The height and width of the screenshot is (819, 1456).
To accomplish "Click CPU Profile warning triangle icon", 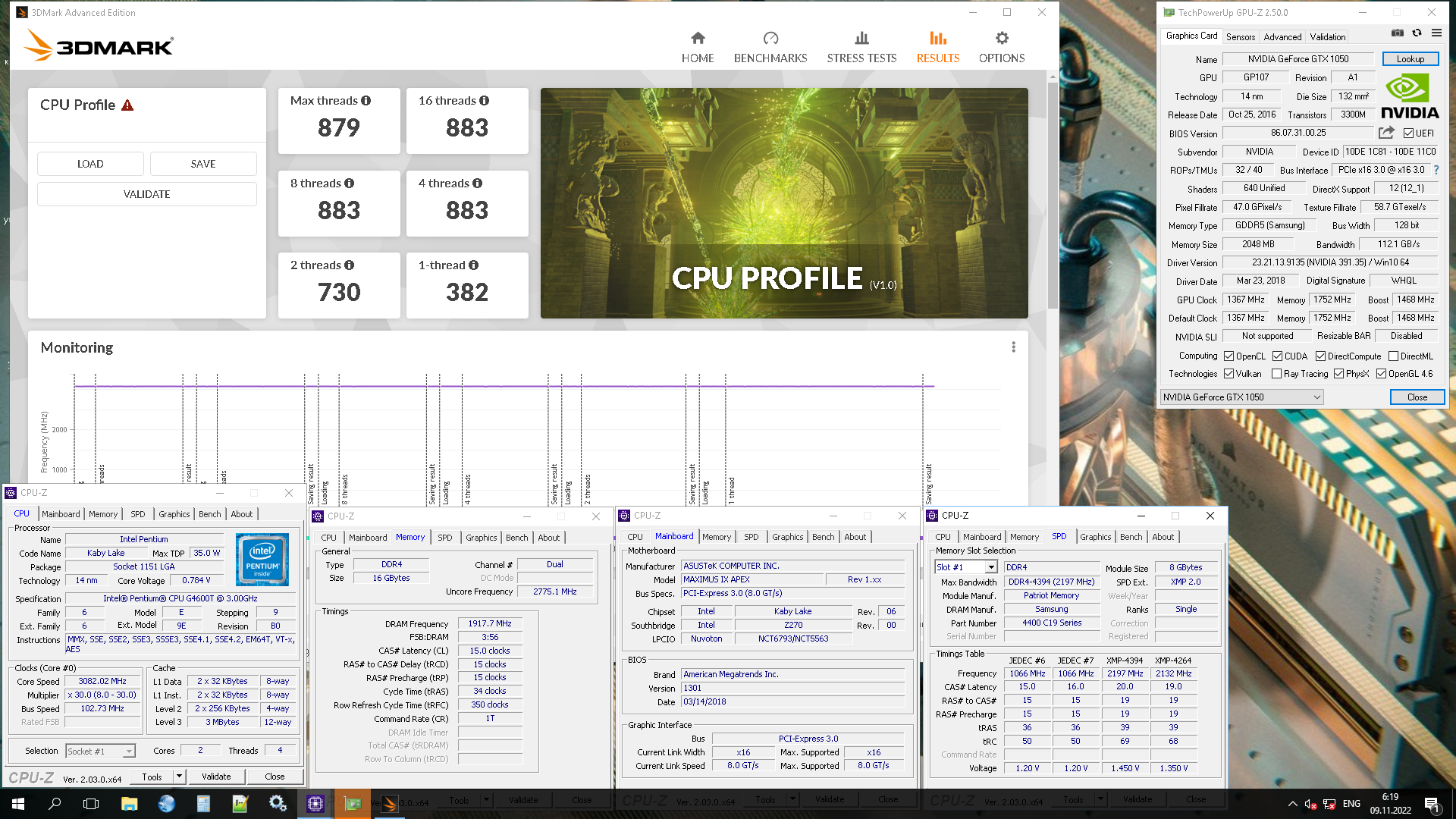I will [127, 105].
